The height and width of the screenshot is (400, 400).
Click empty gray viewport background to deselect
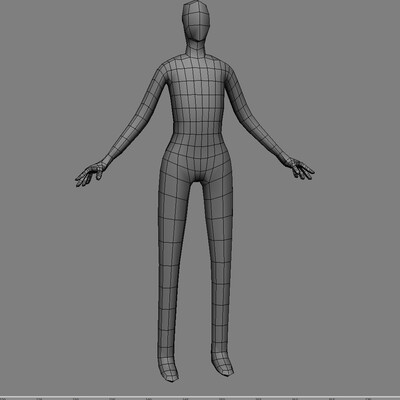point(333,267)
